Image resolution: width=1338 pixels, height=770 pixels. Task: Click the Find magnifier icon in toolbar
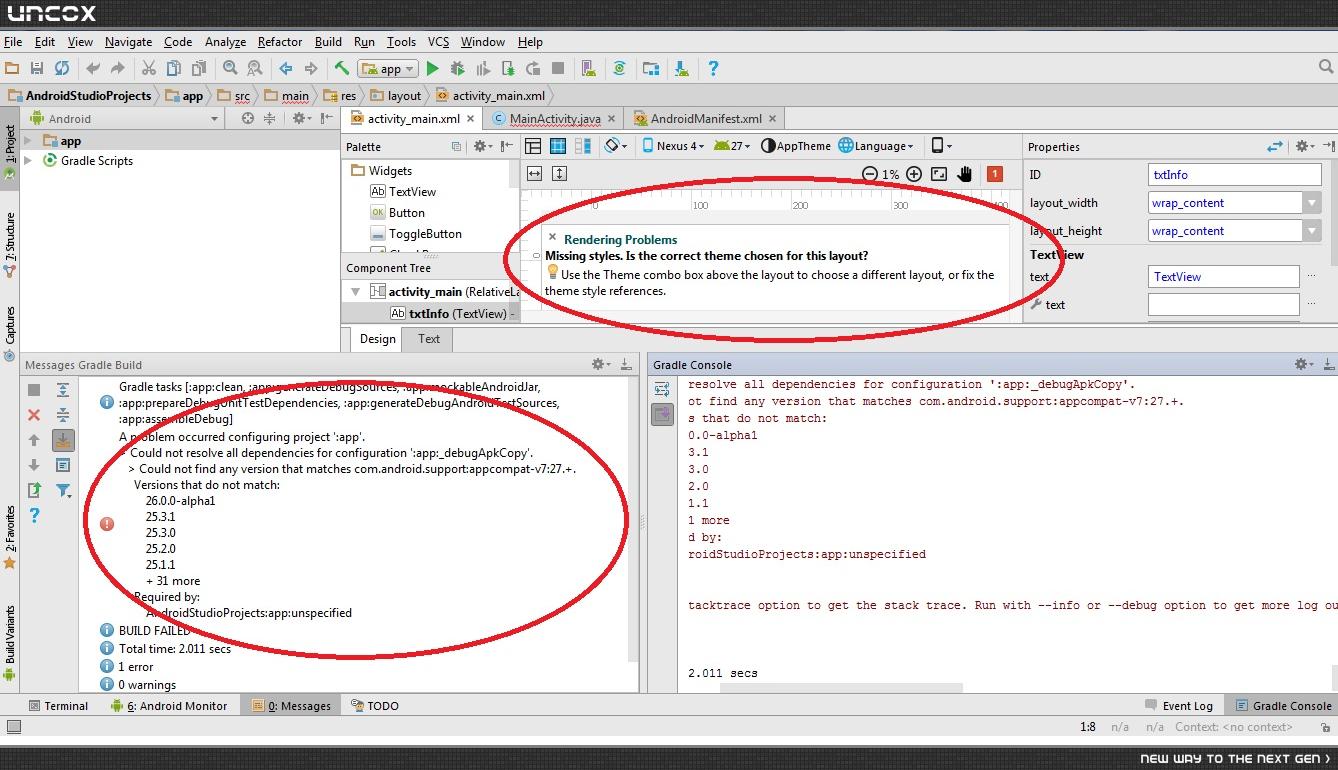[230, 69]
